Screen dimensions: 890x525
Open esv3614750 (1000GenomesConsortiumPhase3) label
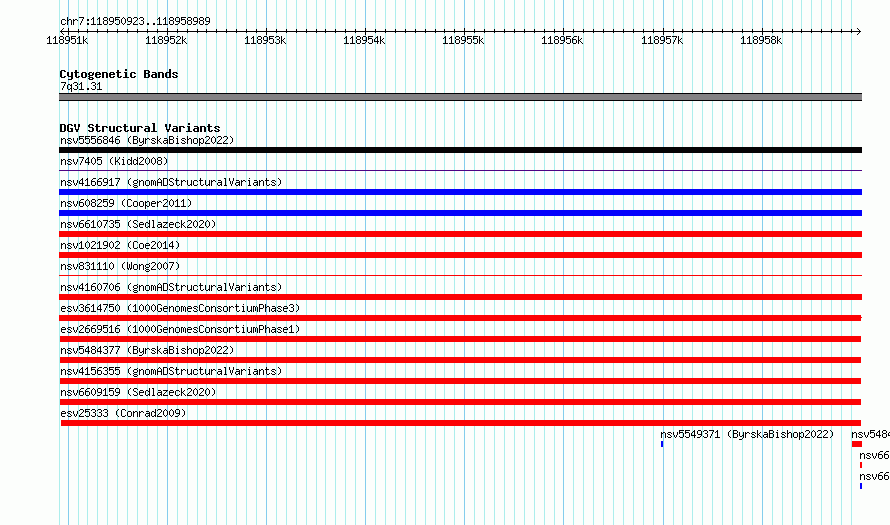click(180, 308)
